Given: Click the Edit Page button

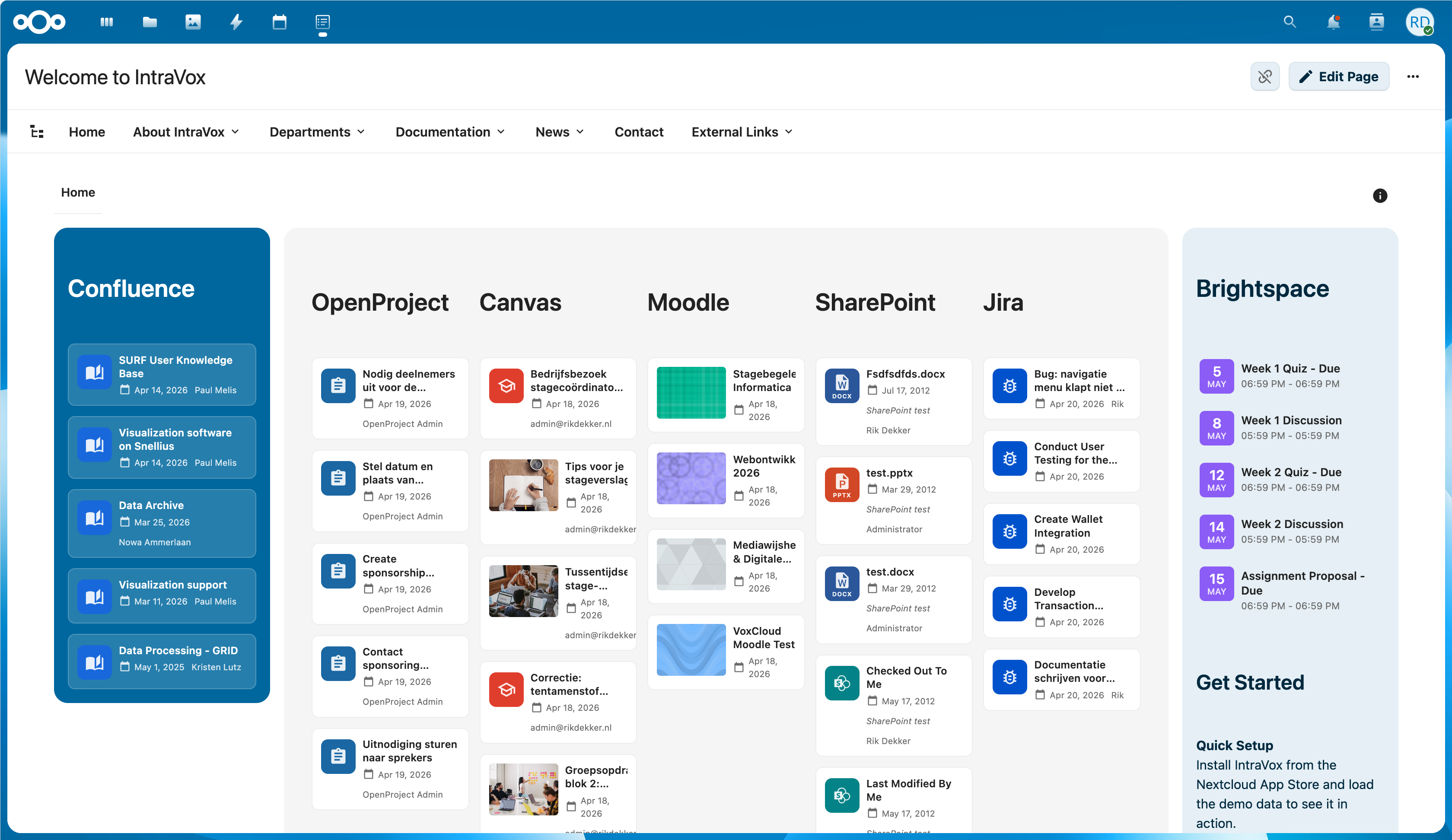Looking at the screenshot, I should click(x=1338, y=76).
